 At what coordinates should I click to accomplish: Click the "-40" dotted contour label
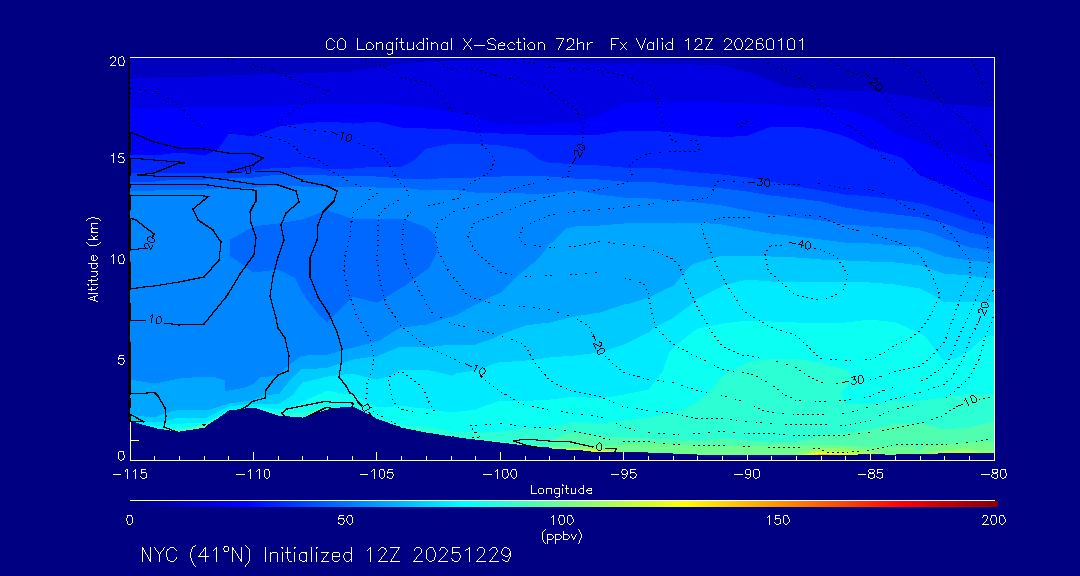(799, 245)
